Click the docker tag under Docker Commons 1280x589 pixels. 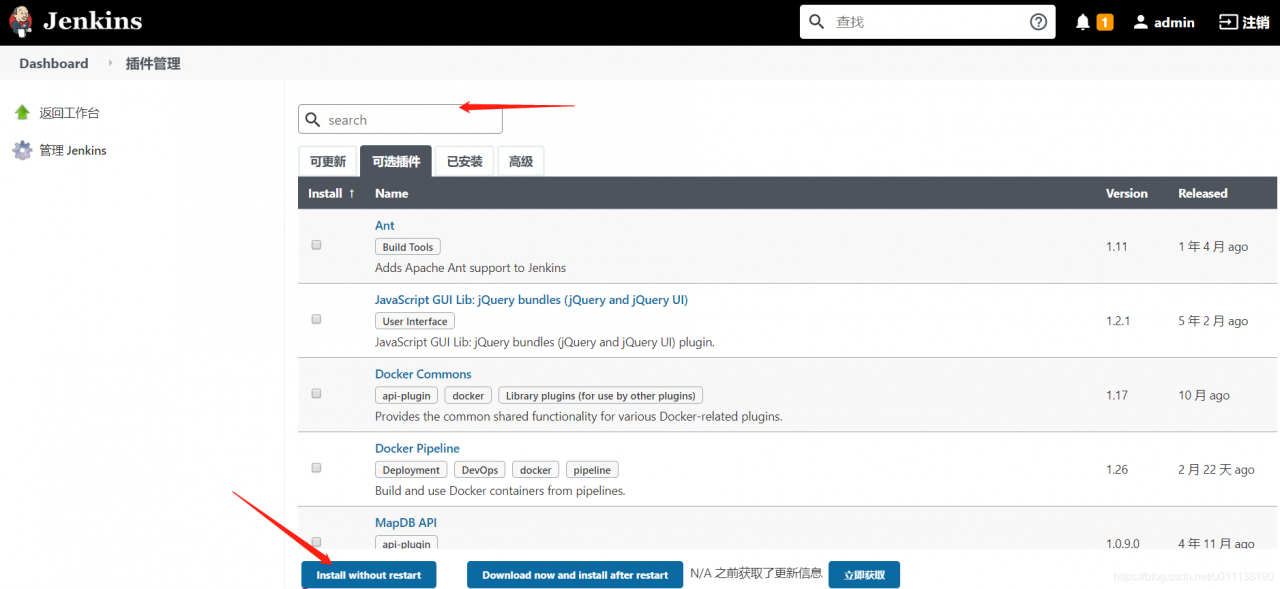point(468,395)
